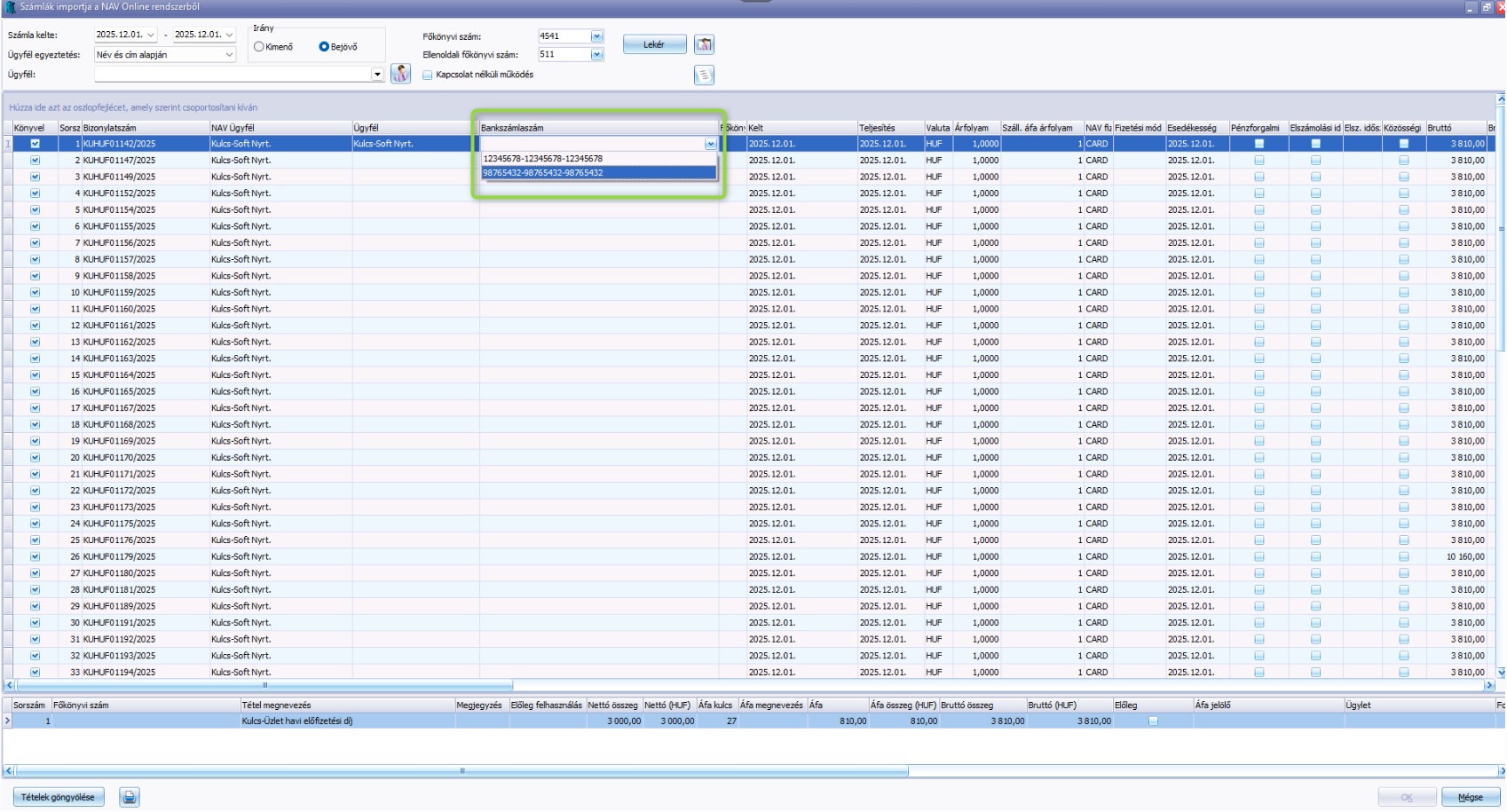The width and height of the screenshot is (1507, 812).
Task: Tick Pénzforgalmi checkbox in the first row
Action: [x=1258, y=144]
